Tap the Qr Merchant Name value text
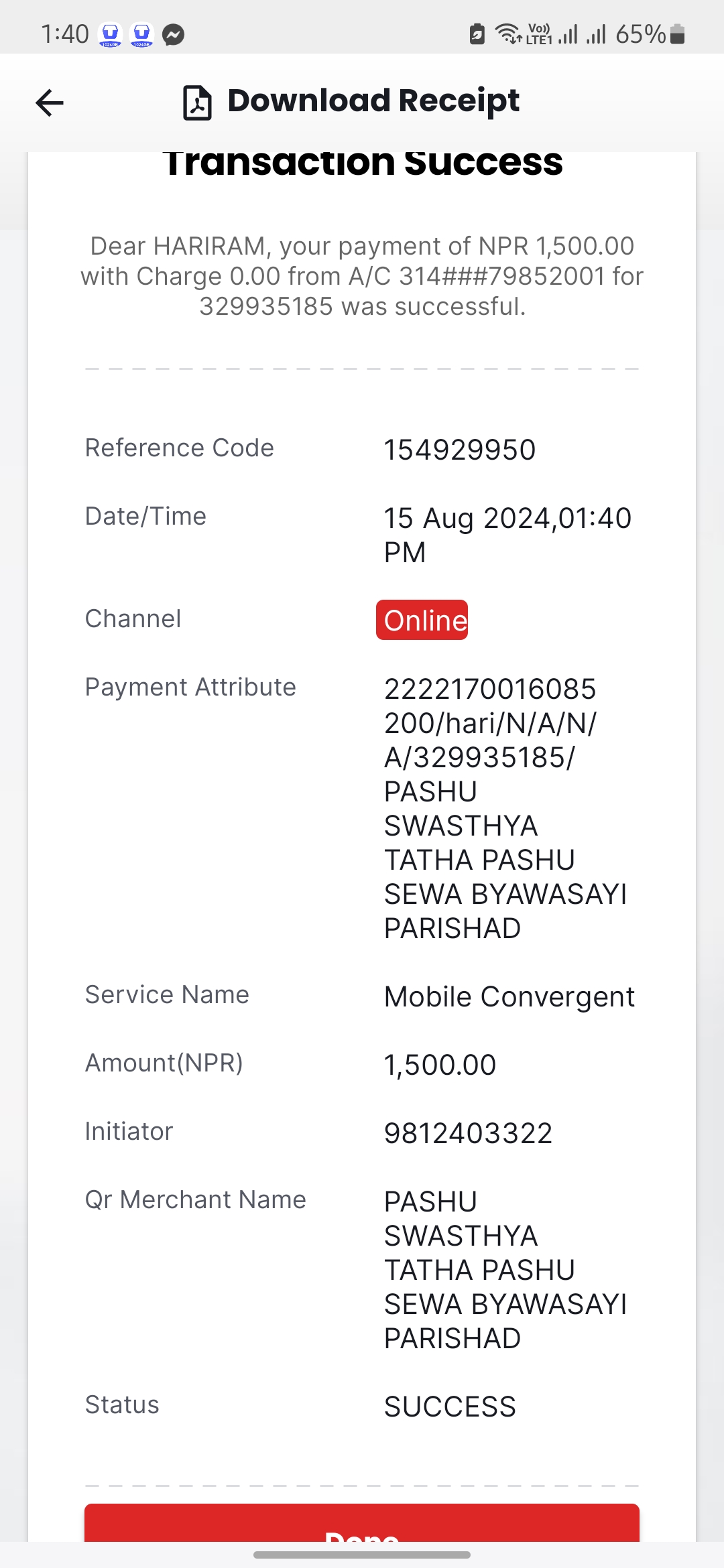This screenshot has height=1568, width=724. tap(505, 1270)
